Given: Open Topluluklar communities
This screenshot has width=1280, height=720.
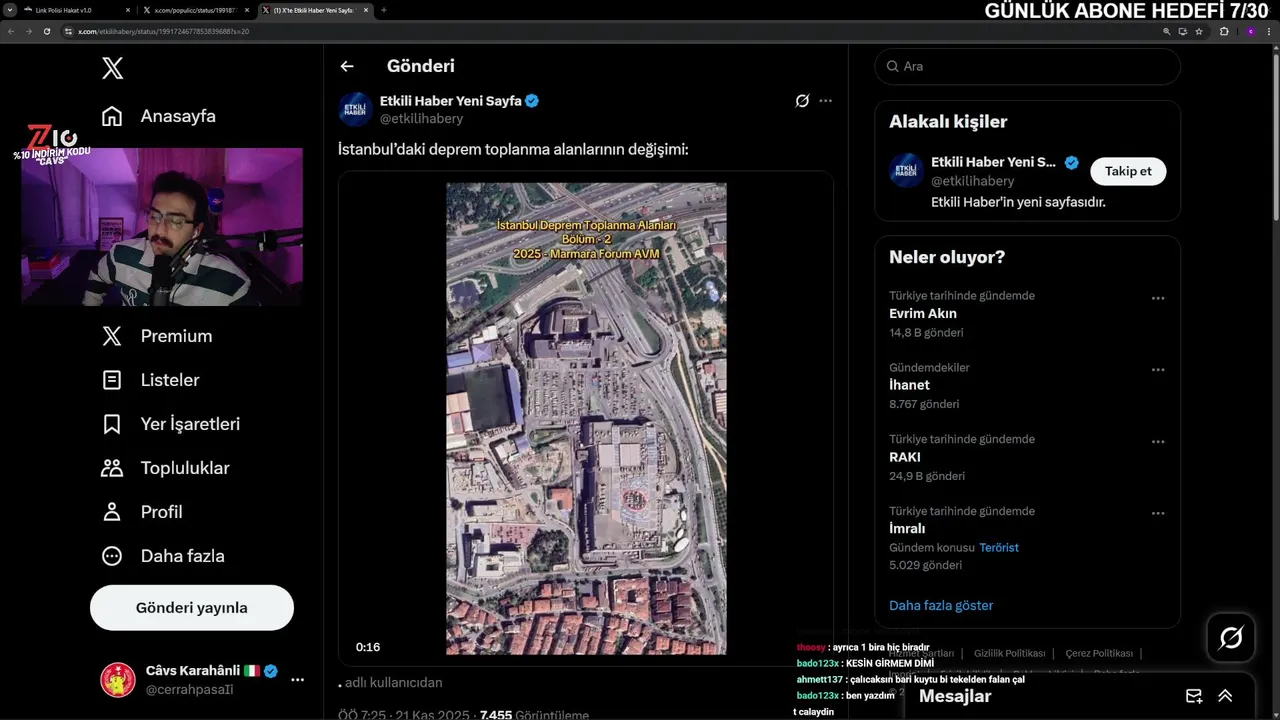Looking at the screenshot, I should 166,468.
